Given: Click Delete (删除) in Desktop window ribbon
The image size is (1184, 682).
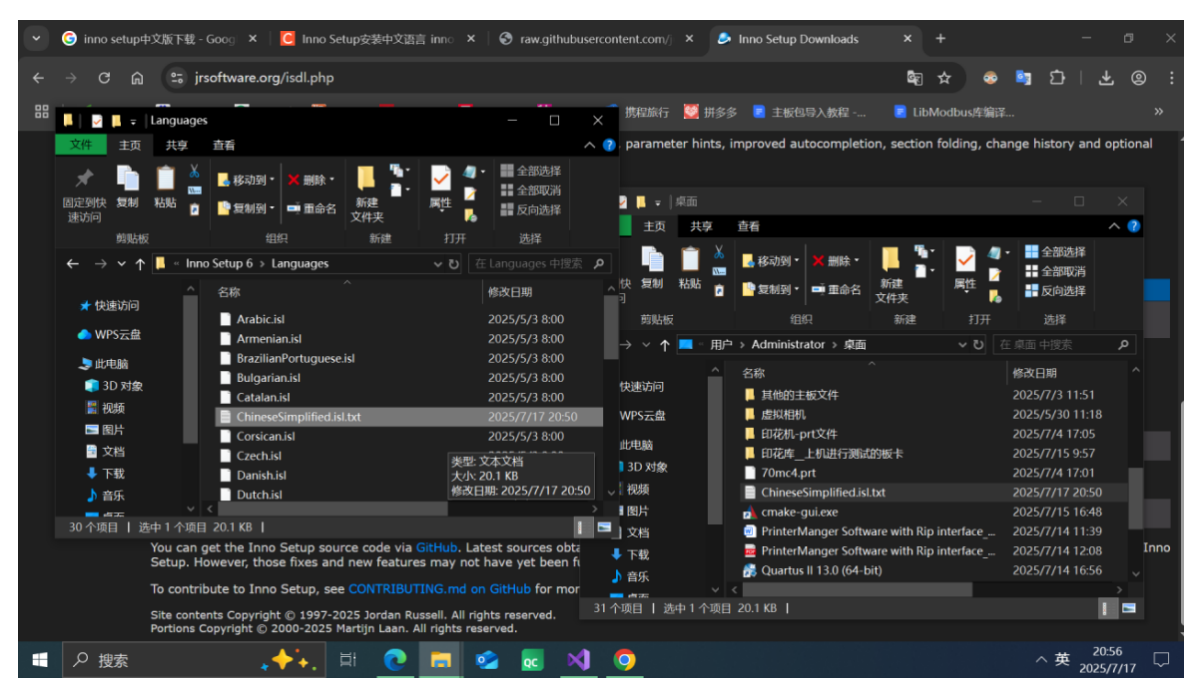Looking at the screenshot, I should coord(836,261).
